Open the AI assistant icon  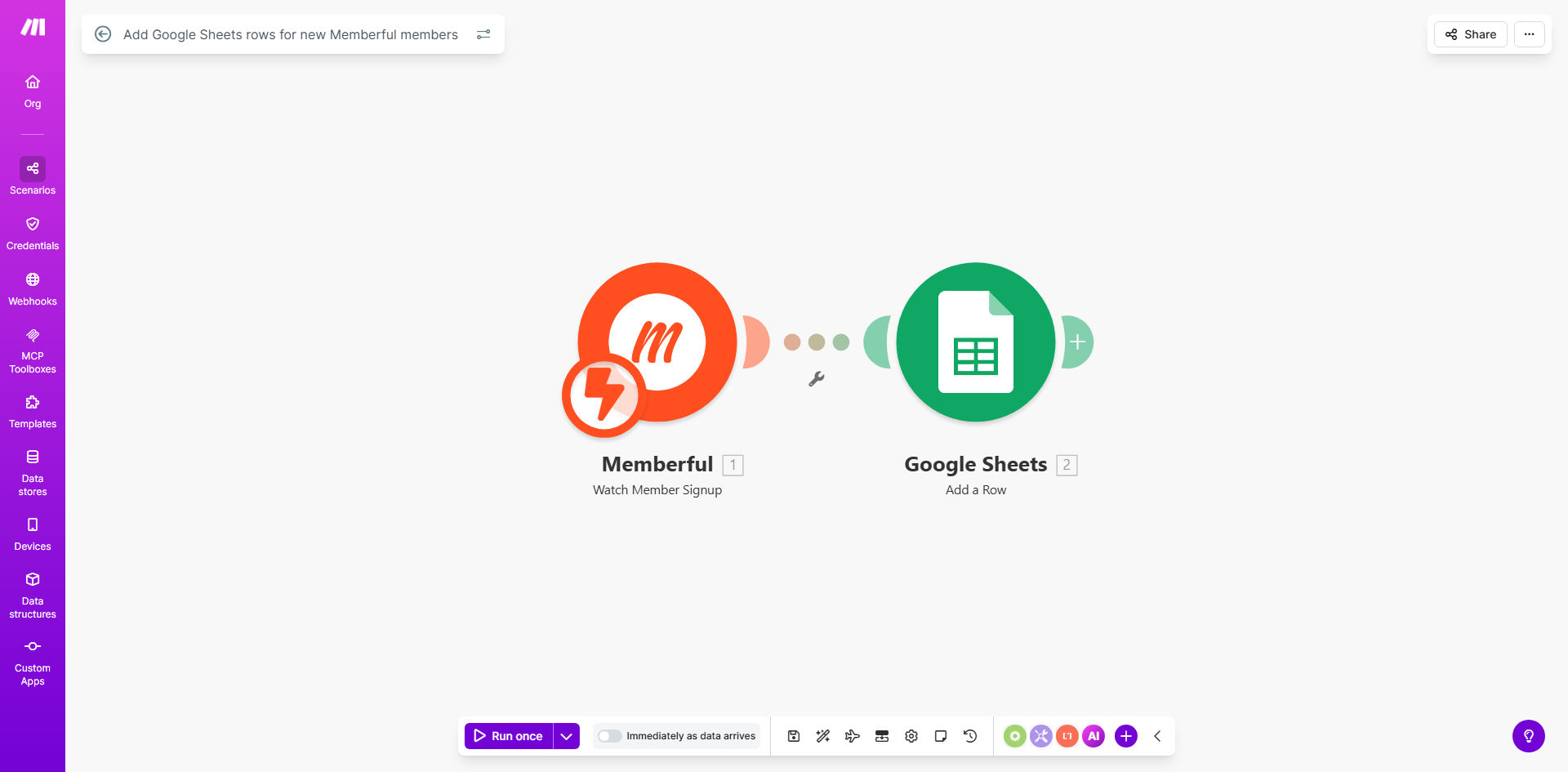pos(1094,736)
